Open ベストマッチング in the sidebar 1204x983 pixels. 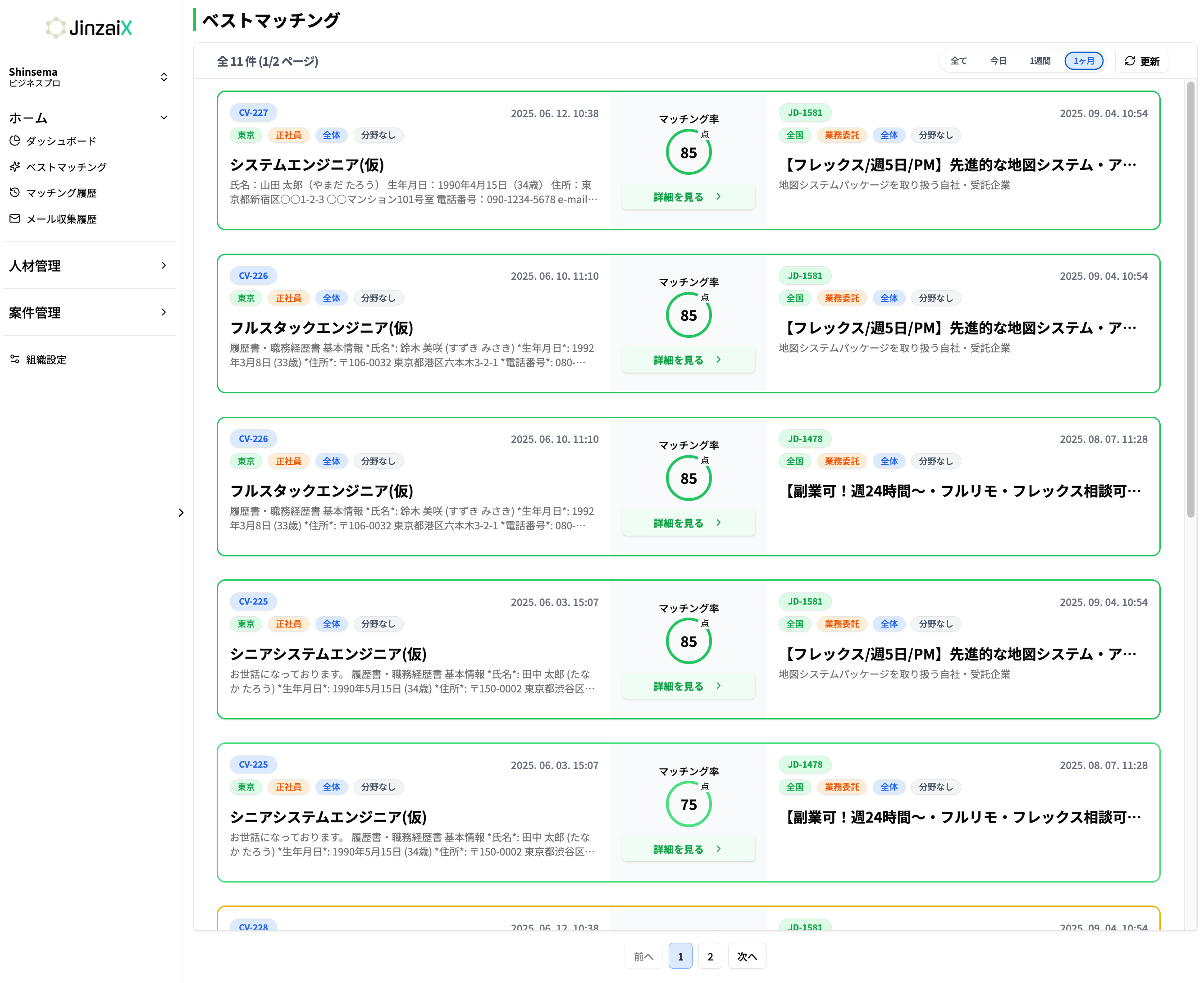click(x=66, y=167)
